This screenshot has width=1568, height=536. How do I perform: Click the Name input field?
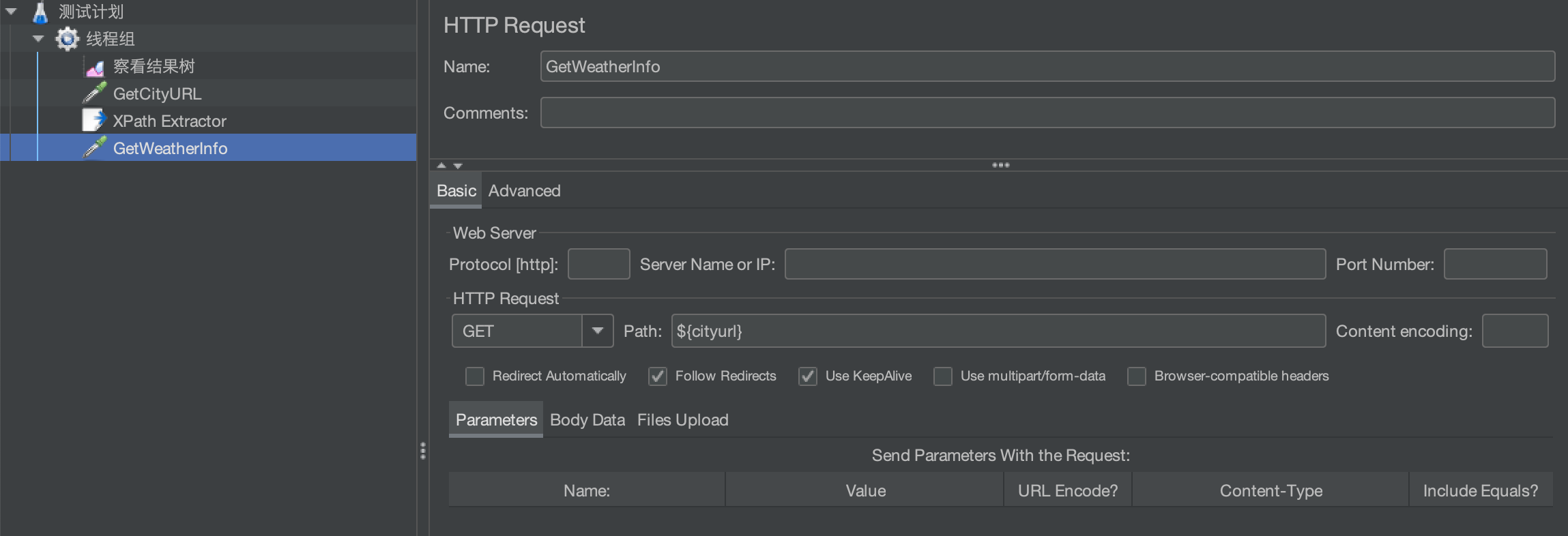point(1047,66)
